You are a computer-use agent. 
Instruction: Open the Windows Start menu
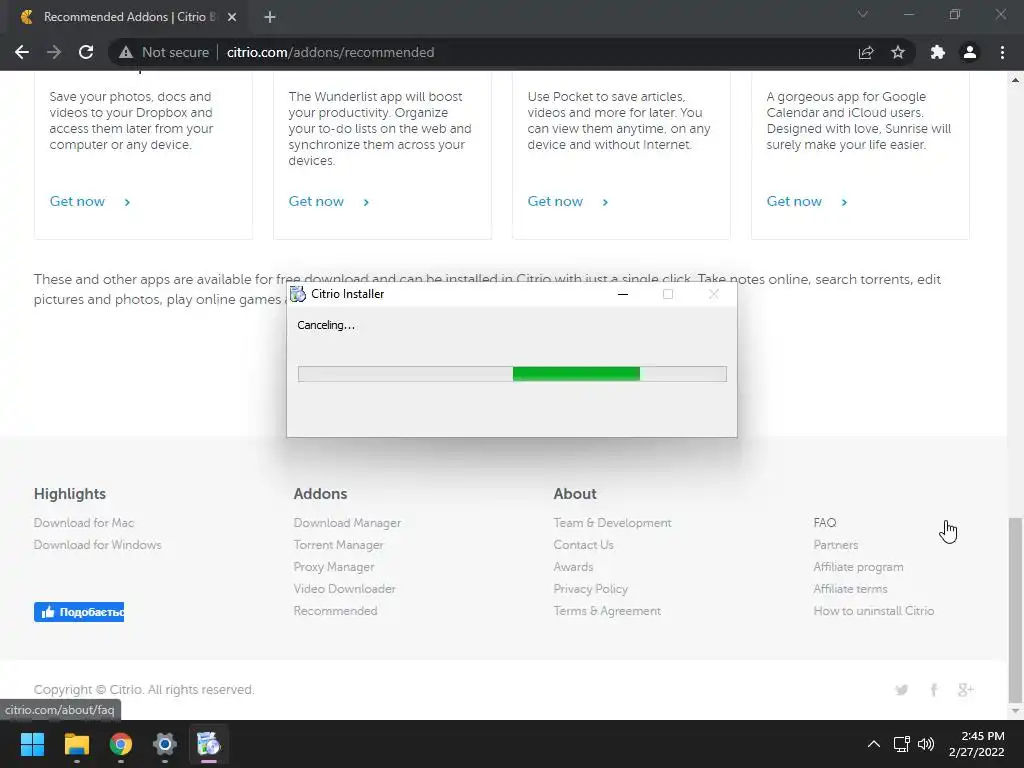point(32,744)
